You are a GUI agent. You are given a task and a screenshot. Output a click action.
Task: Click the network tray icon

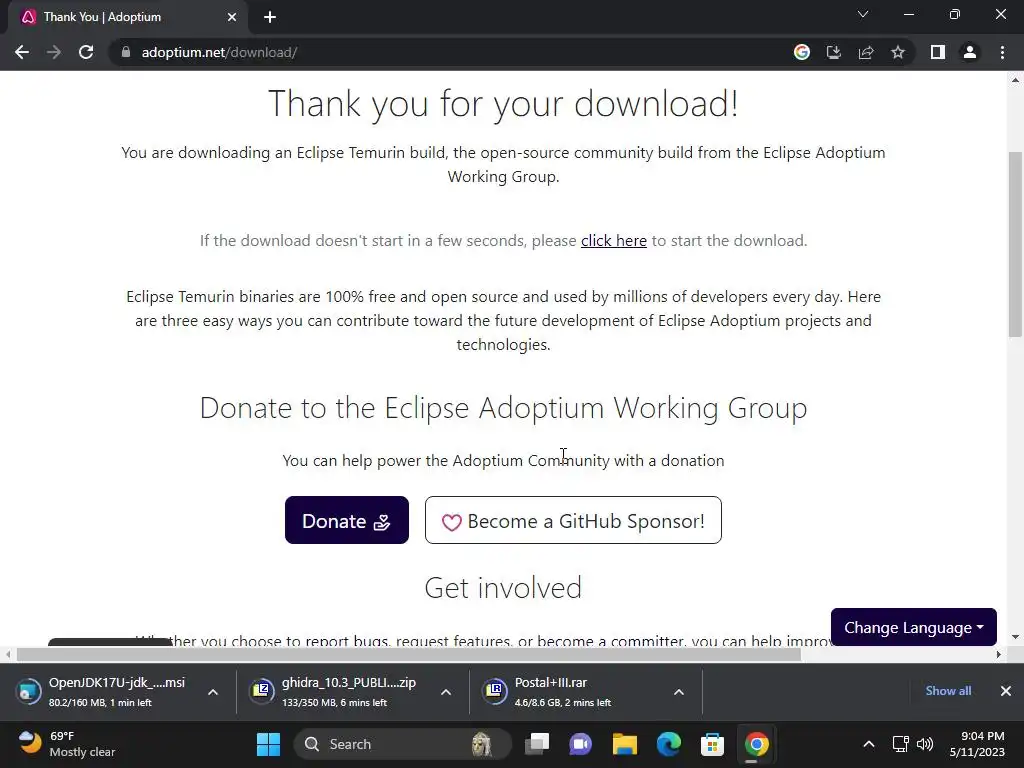[x=901, y=744]
